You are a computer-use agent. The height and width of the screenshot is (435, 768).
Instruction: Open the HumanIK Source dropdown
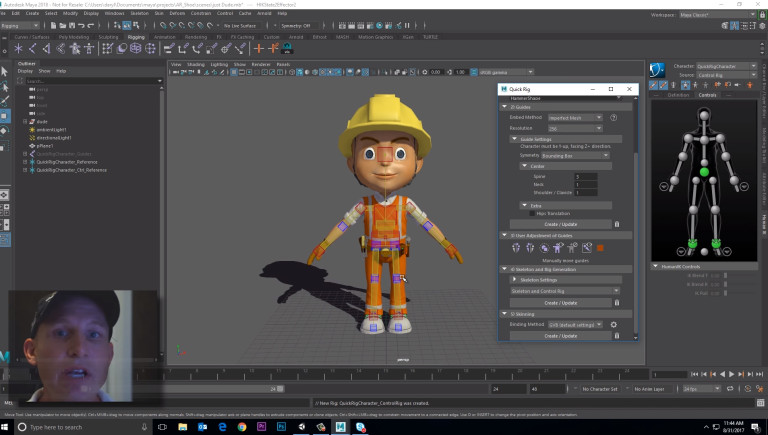pyautogui.click(x=726, y=75)
